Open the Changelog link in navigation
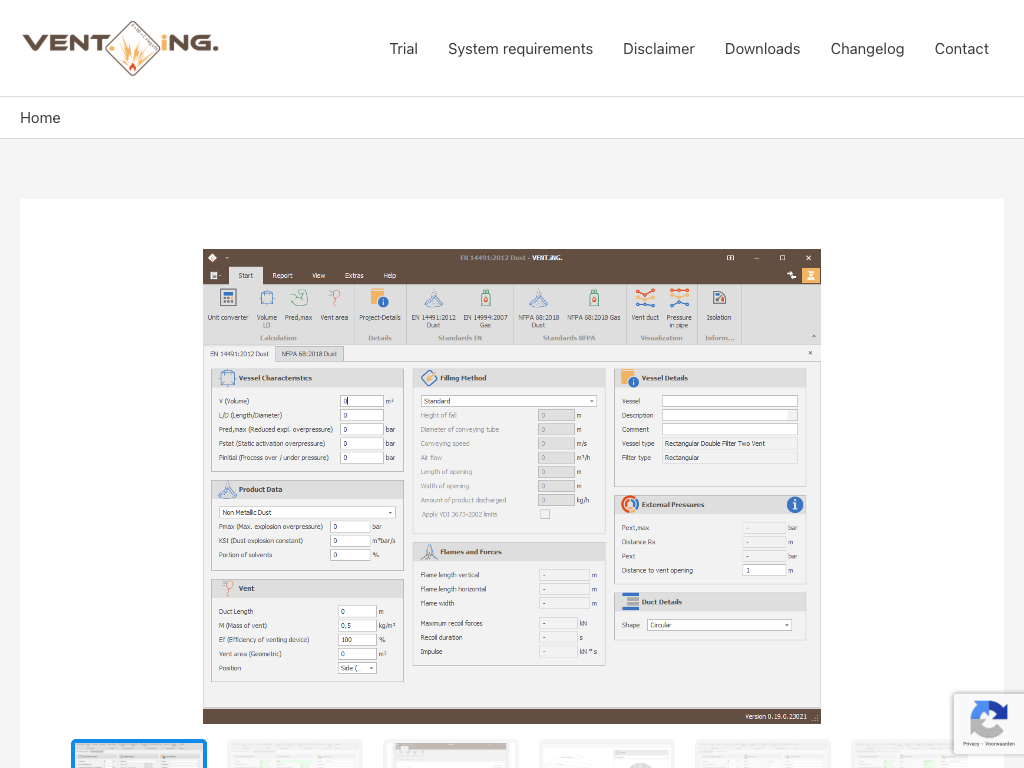 coord(867,49)
